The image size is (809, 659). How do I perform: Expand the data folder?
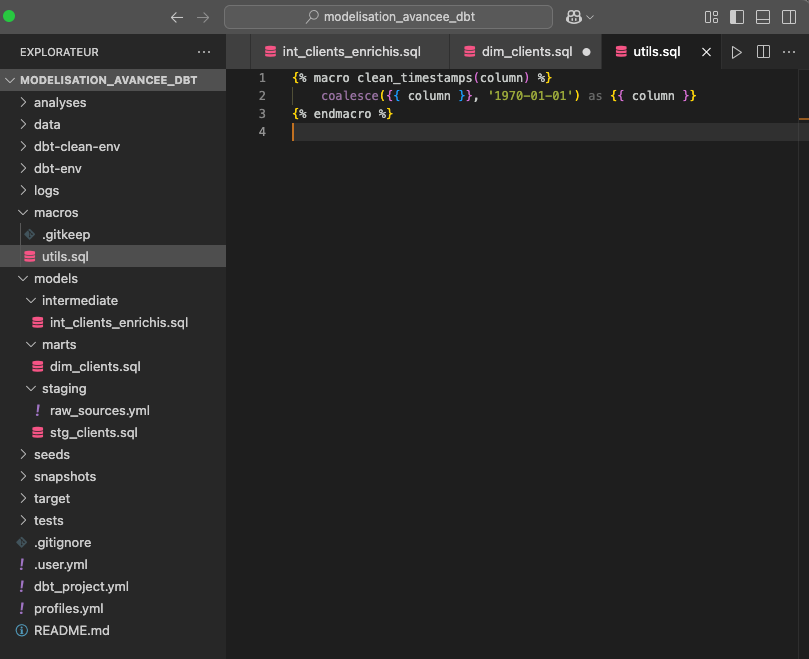click(x=113, y=124)
